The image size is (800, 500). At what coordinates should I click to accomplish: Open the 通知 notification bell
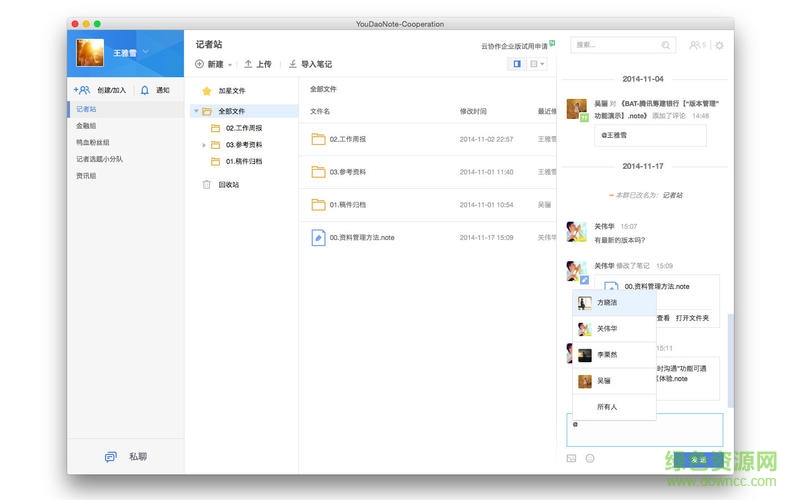click(145, 90)
